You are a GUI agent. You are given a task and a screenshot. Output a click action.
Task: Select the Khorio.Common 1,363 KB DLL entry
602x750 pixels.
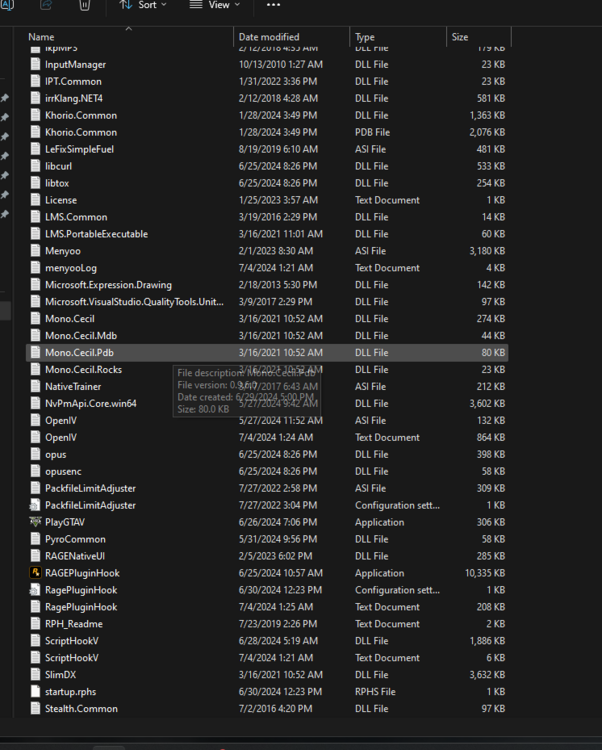[268, 115]
